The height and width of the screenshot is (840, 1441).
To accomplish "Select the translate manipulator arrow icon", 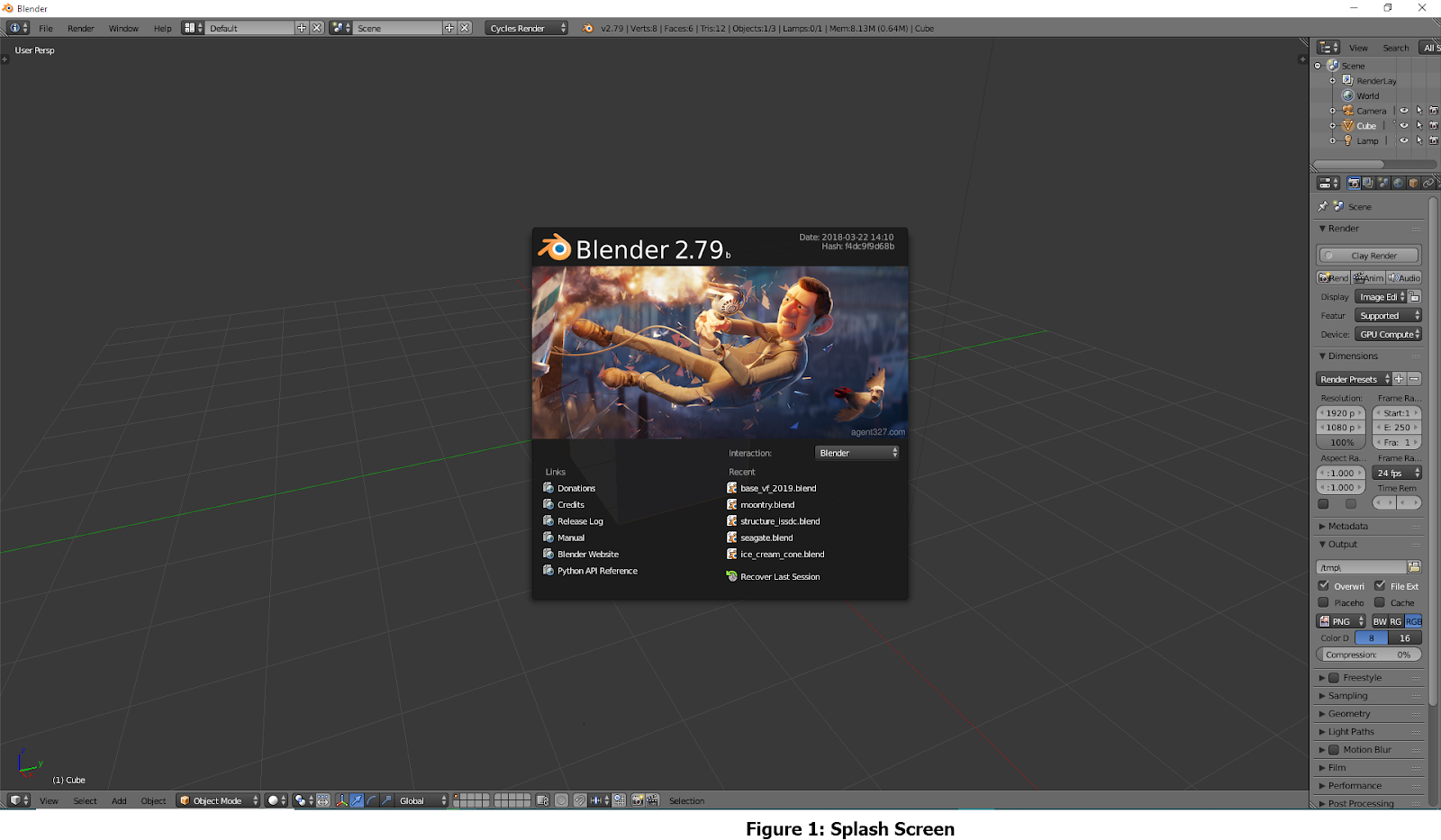I will (357, 800).
